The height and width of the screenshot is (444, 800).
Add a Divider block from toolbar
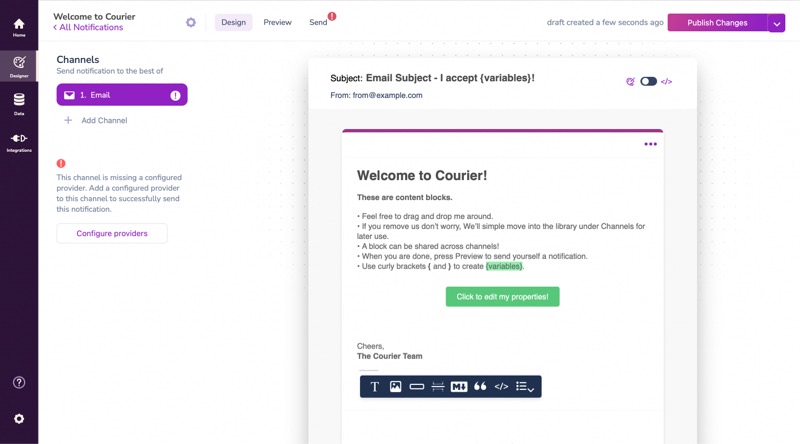tap(438, 387)
